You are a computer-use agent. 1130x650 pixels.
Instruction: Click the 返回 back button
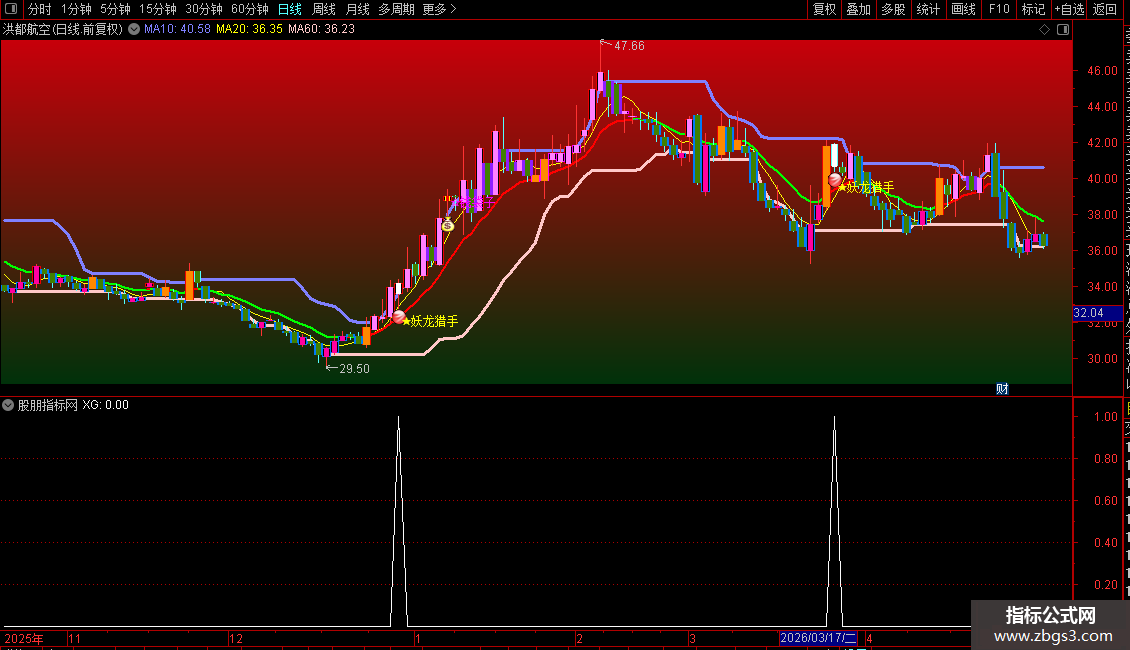point(1104,9)
